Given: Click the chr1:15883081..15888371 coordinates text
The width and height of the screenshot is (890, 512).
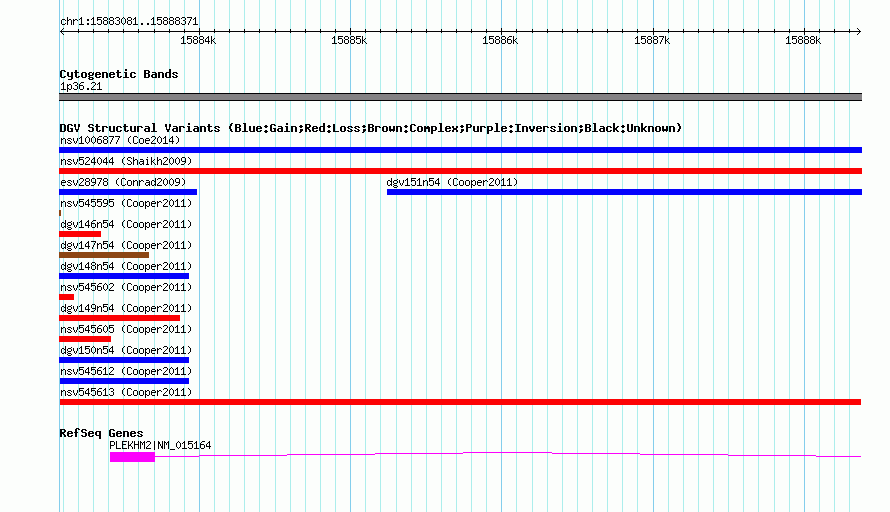Looking at the screenshot, I should coord(129,22).
